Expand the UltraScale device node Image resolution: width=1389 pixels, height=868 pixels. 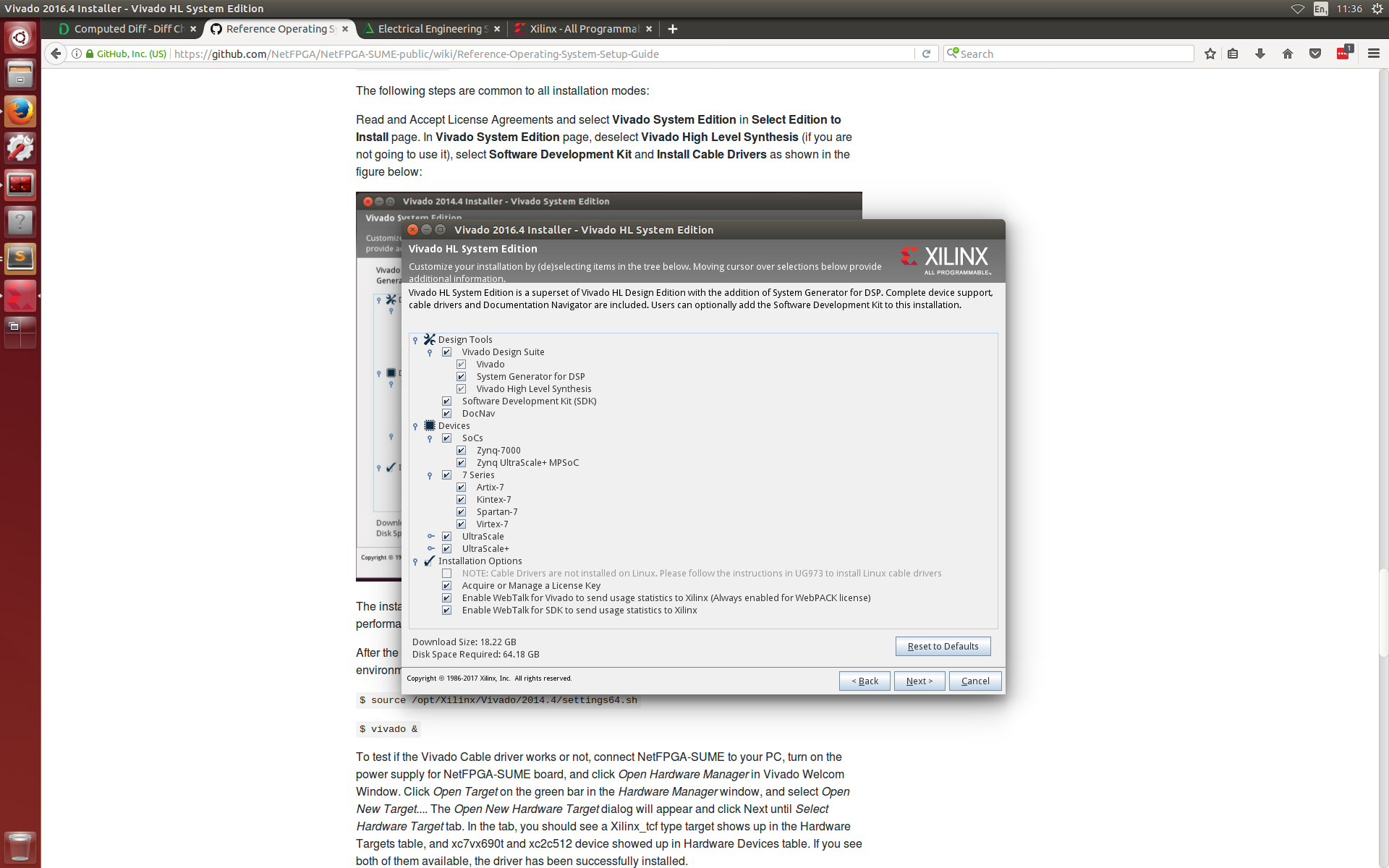pos(431,536)
